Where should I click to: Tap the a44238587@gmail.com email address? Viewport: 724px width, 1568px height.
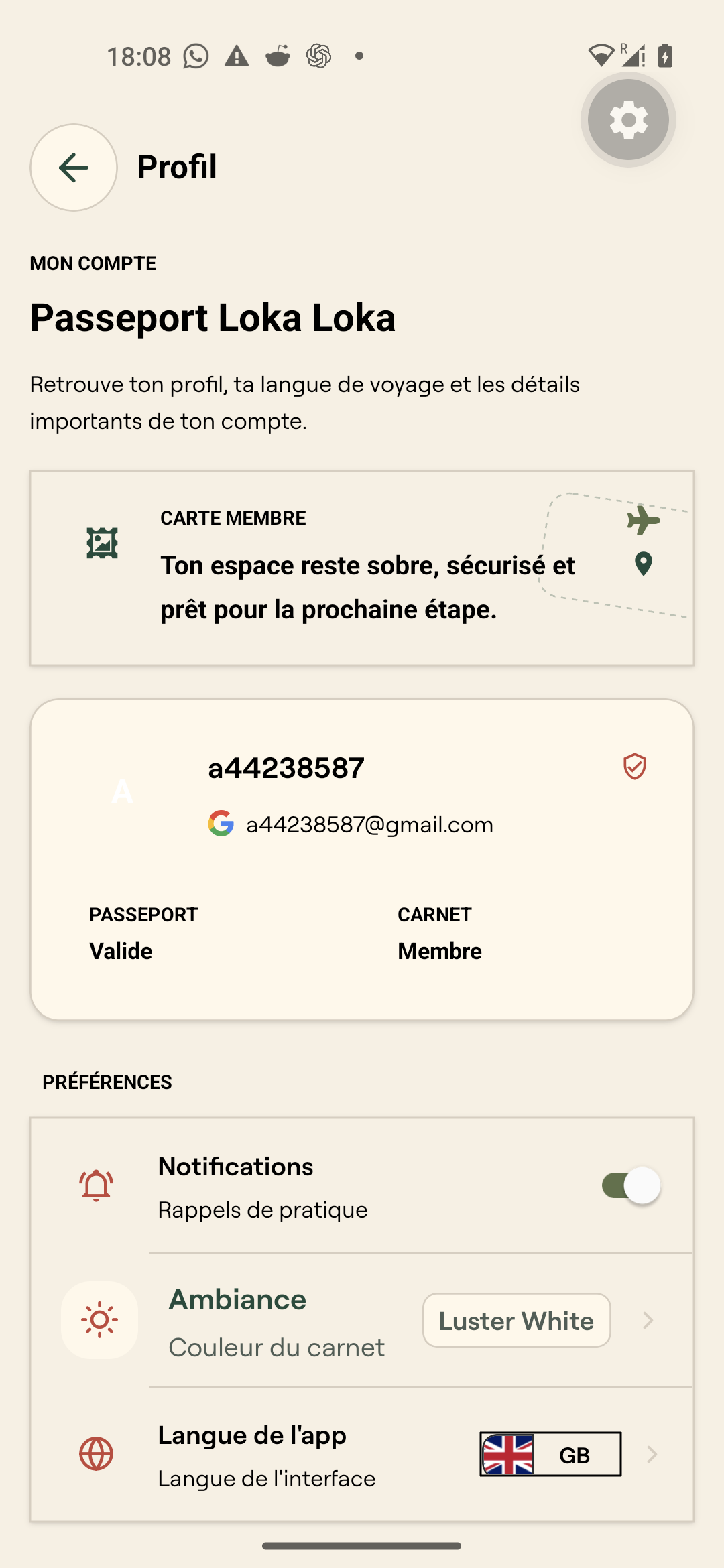point(370,824)
